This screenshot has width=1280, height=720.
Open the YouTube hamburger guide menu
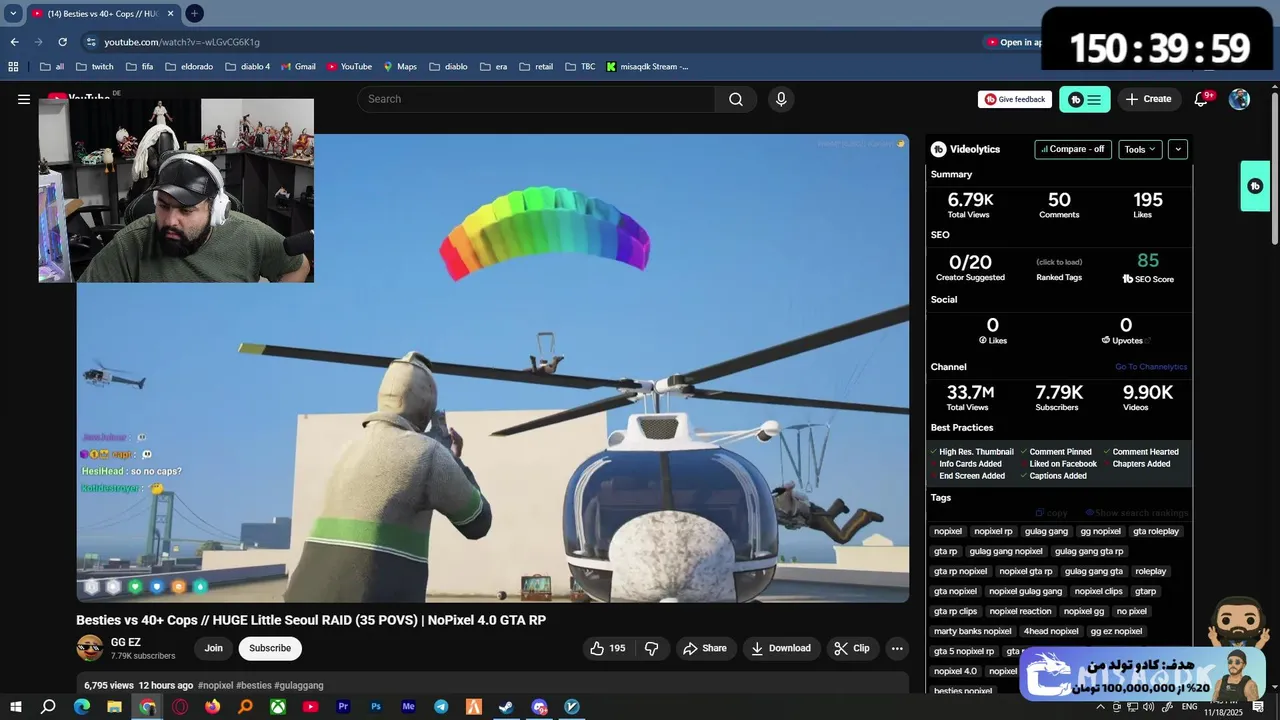24,99
